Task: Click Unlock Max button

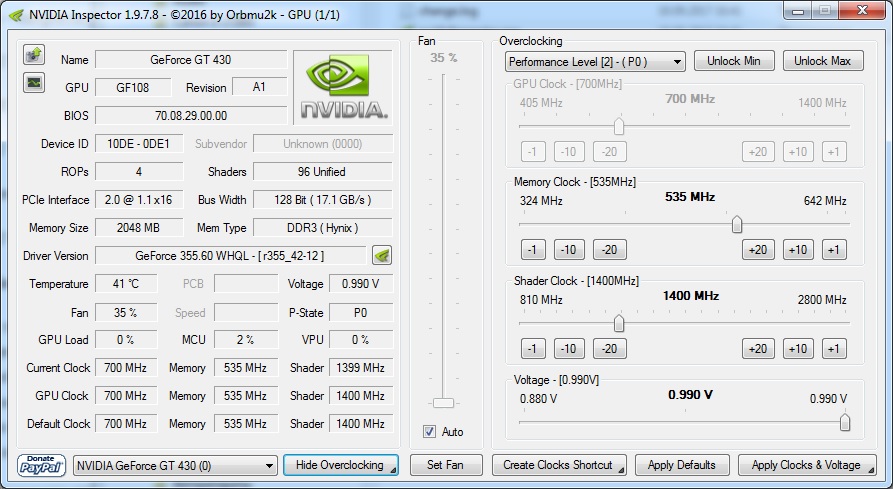Action: [823, 61]
